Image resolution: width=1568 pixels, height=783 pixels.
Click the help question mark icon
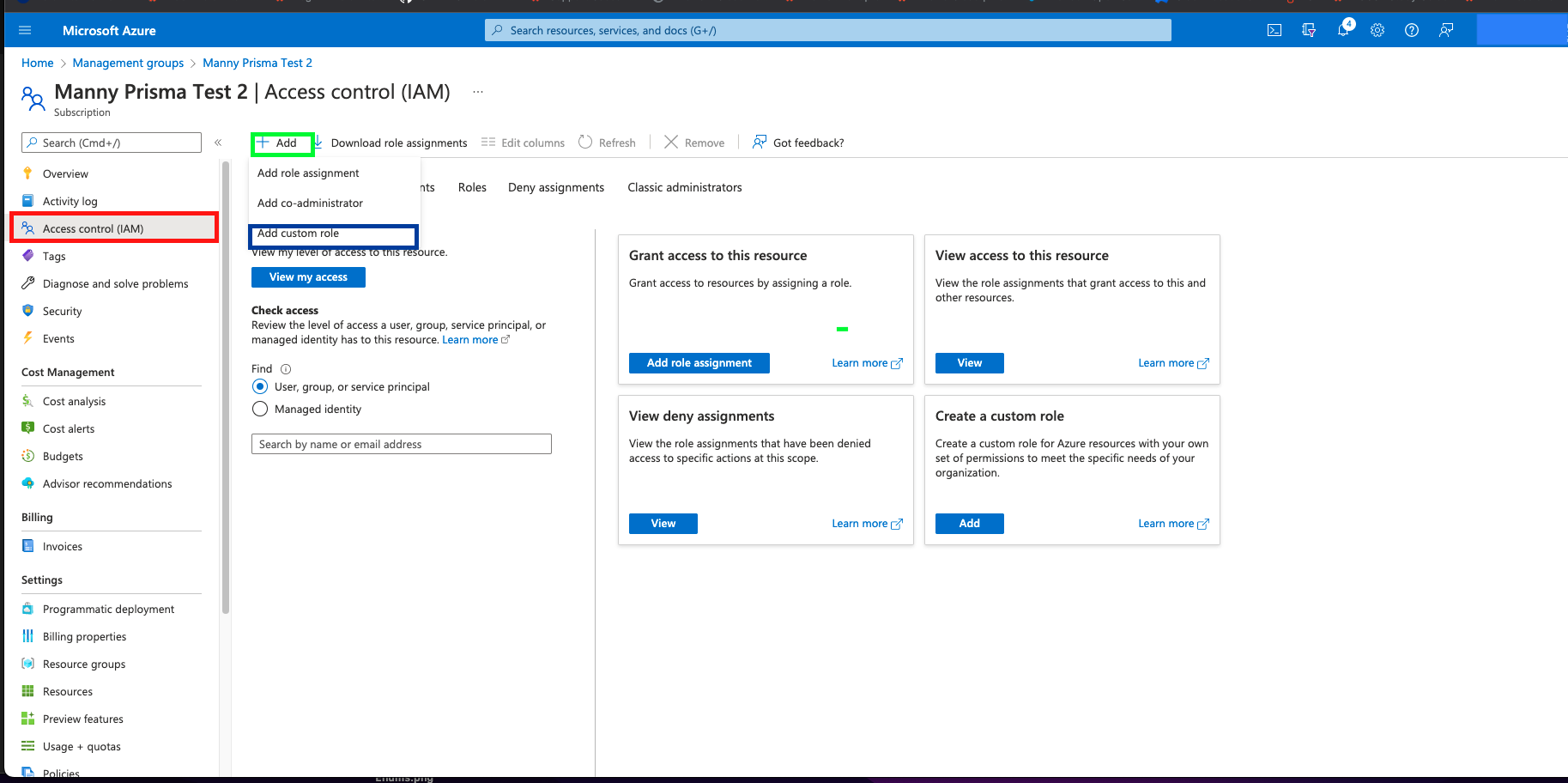[x=1412, y=30]
